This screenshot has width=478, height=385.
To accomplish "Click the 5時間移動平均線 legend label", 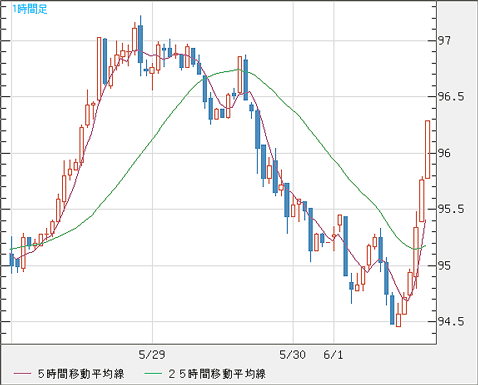I will (x=81, y=374).
